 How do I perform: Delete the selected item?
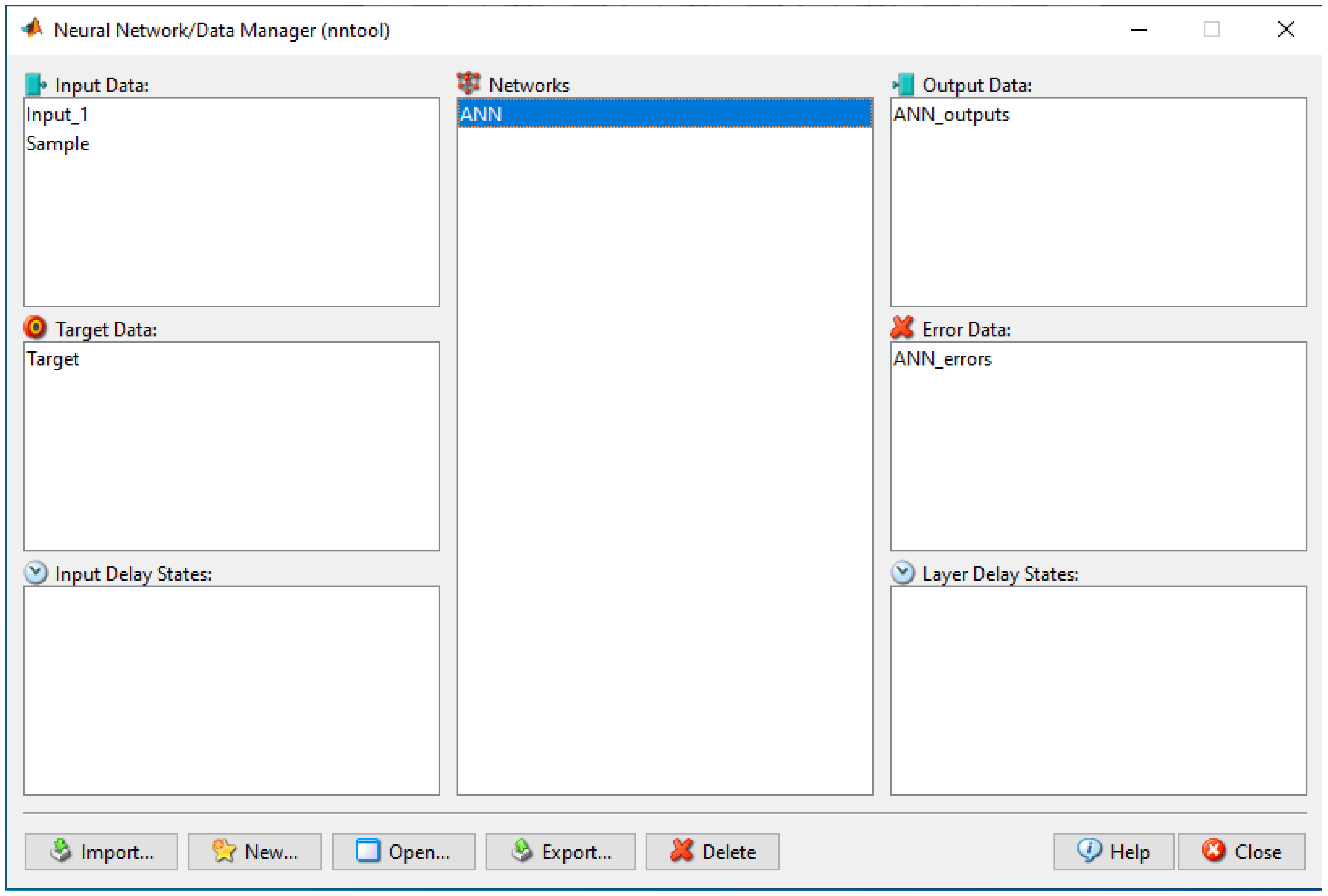(x=712, y=851)
